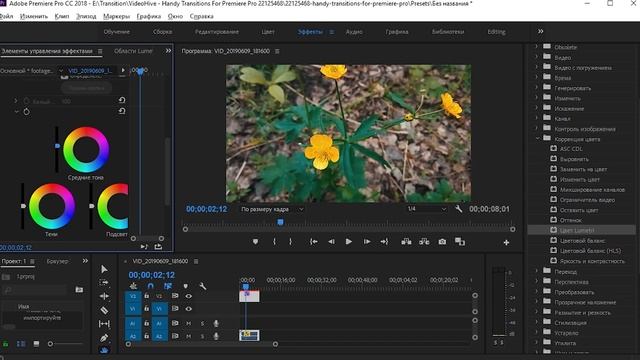Click the Lift icon

(406, 242)
